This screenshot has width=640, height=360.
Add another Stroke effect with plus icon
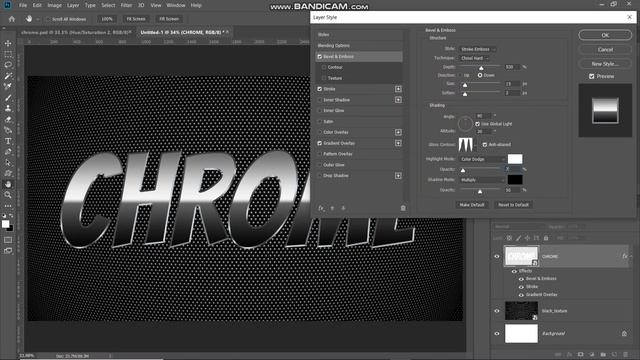pyautogui.click(x=398, y=89)
